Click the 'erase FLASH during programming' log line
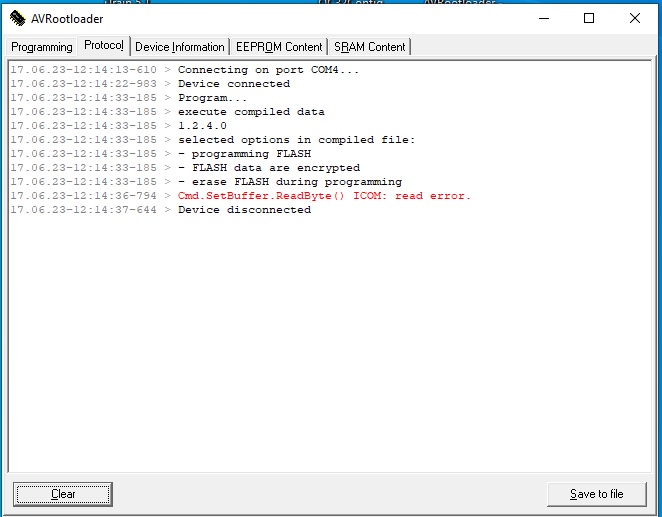 coord(290,182)
